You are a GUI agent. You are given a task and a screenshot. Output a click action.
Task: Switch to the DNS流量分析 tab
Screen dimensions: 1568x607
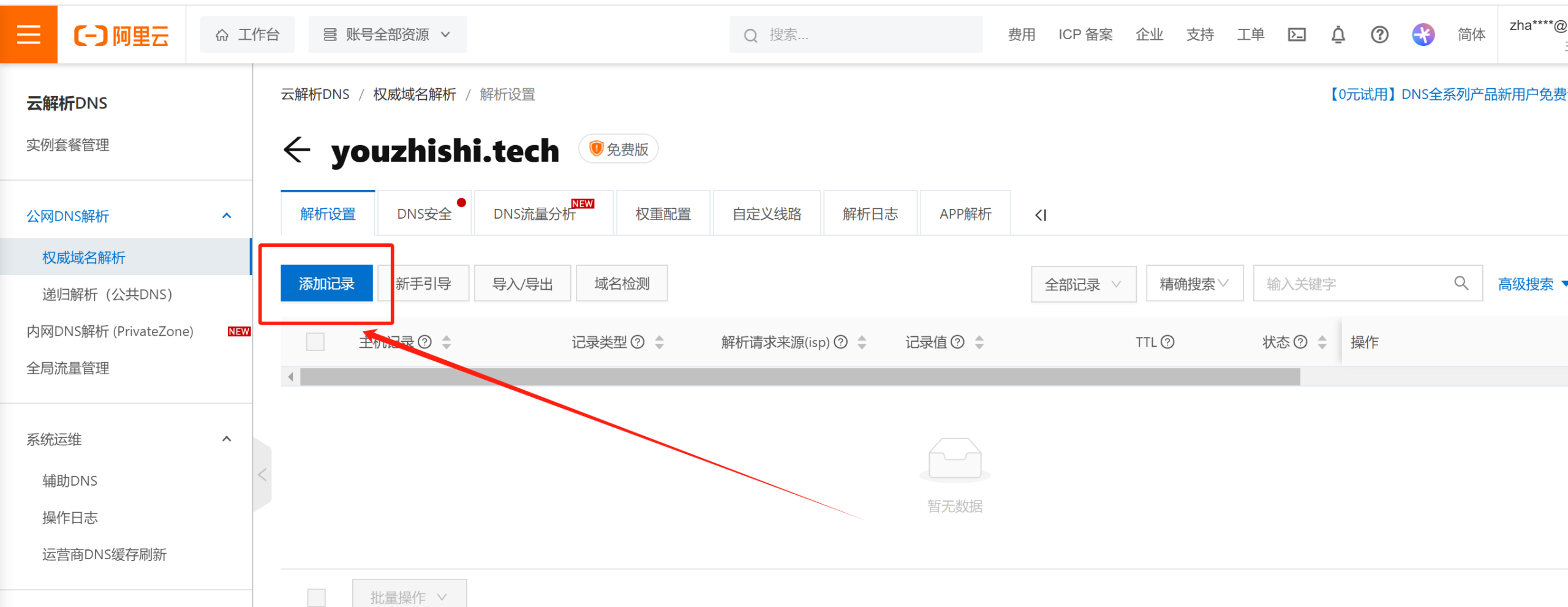pos(543,214)
